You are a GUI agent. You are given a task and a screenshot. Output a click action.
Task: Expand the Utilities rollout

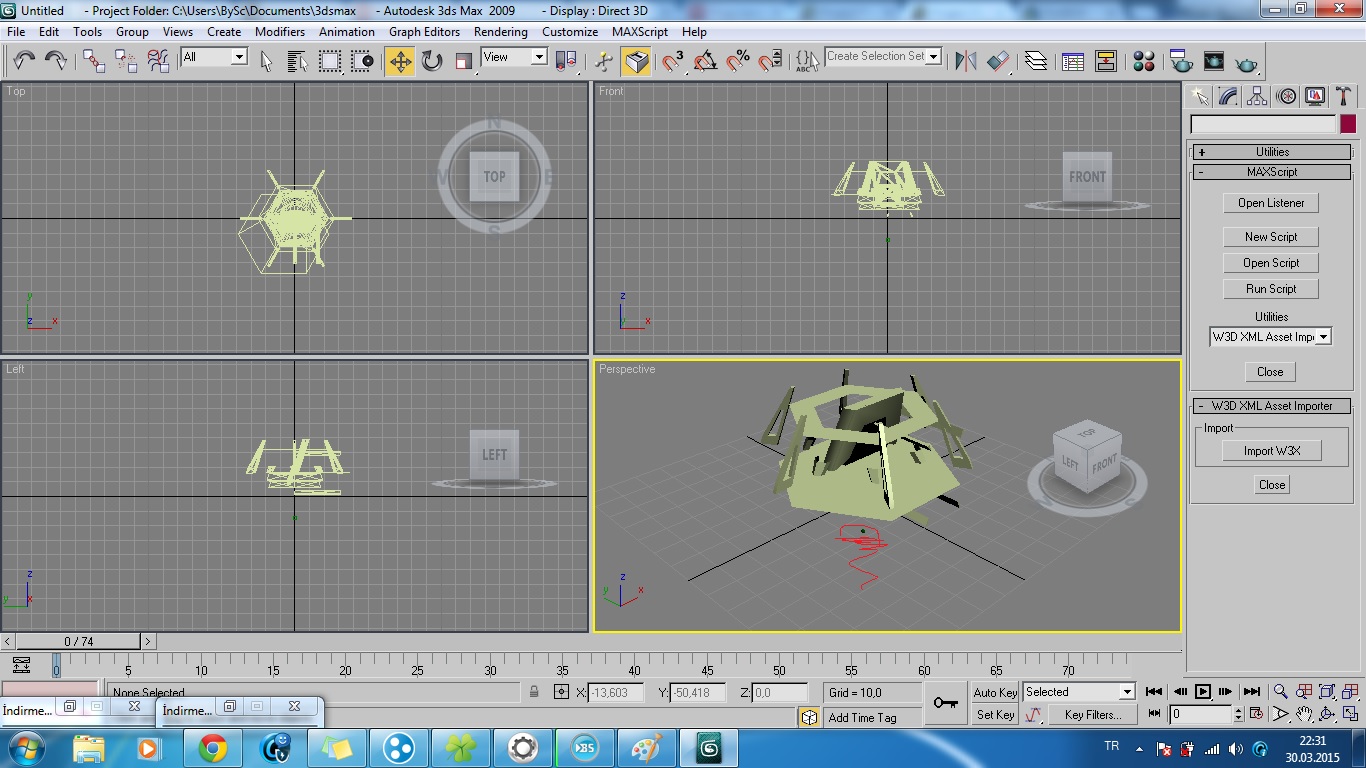coord(1270,152)
